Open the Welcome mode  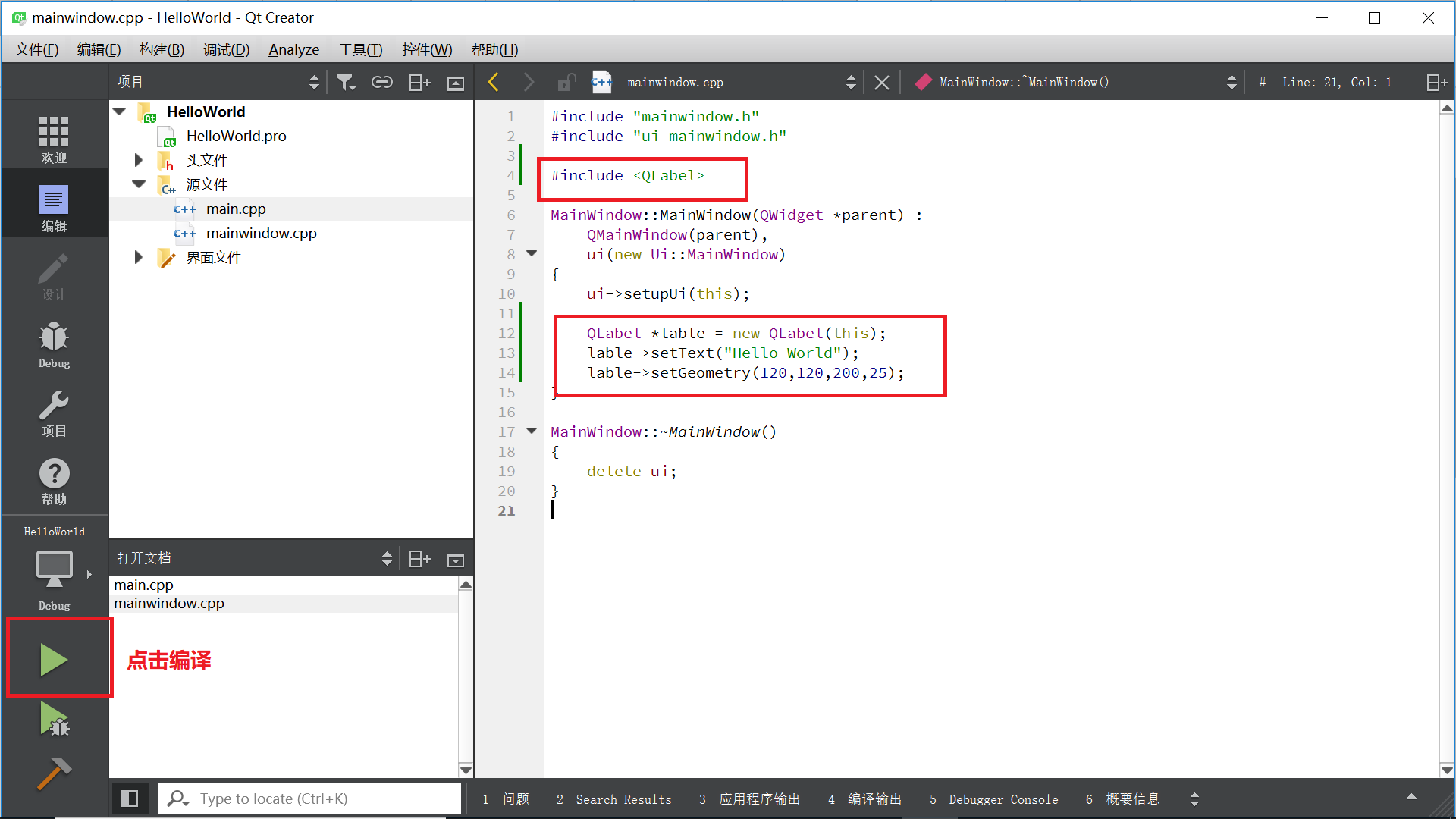click(x=54, y=140)
